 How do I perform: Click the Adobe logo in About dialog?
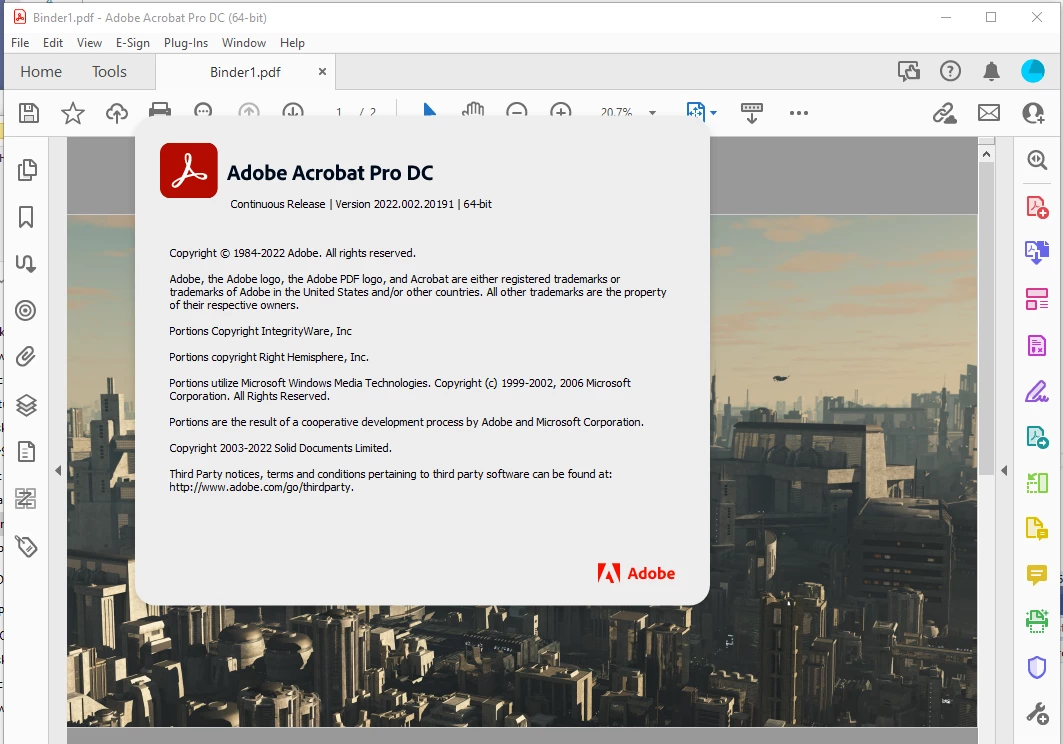[636, 573]
